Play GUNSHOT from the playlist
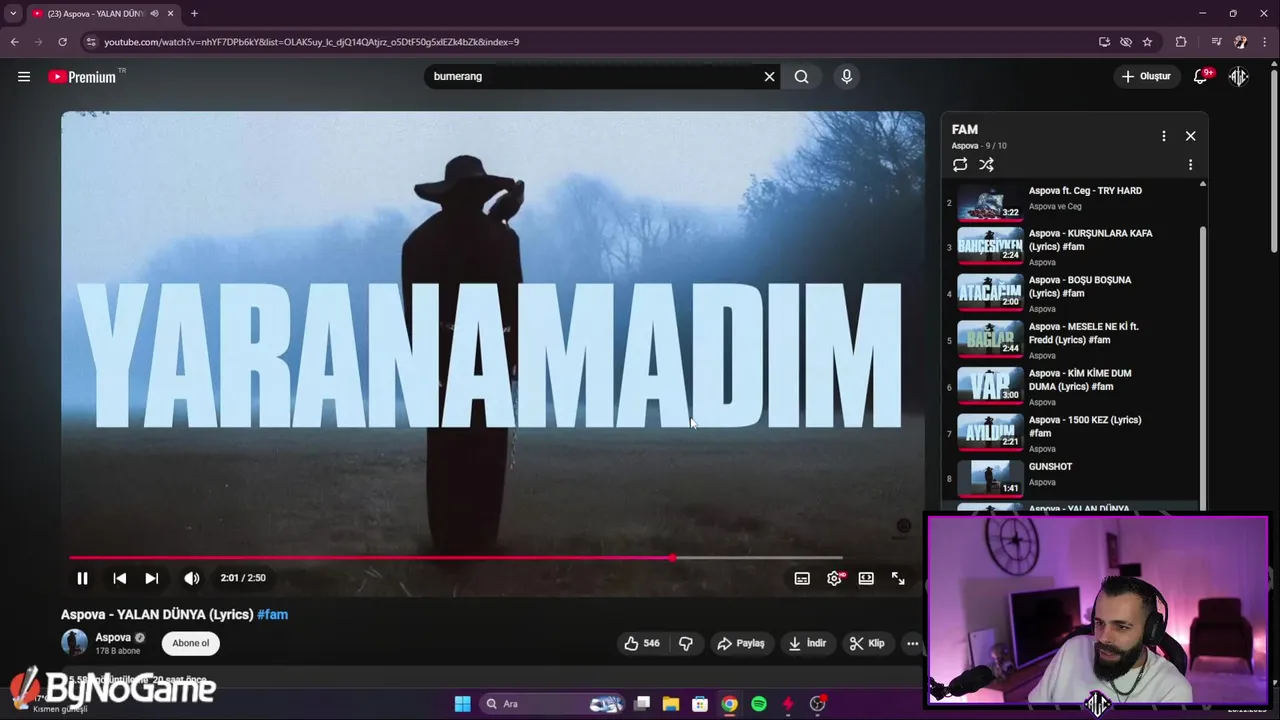The image size is (1280, 720). pyautogui.click(x=1070, y=478)
